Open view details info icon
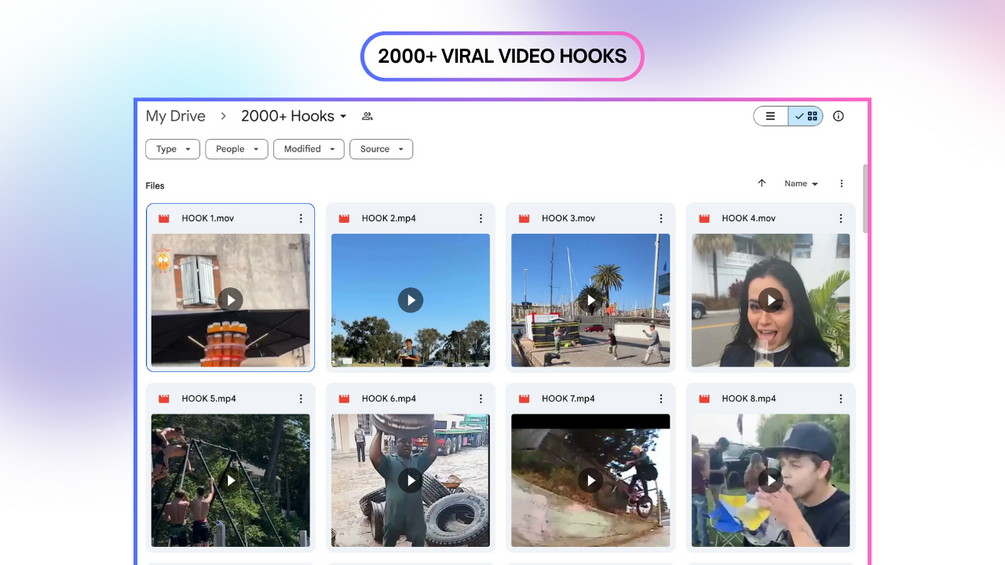The width and height of the screenshot is (1005, 565). point(838,116)
